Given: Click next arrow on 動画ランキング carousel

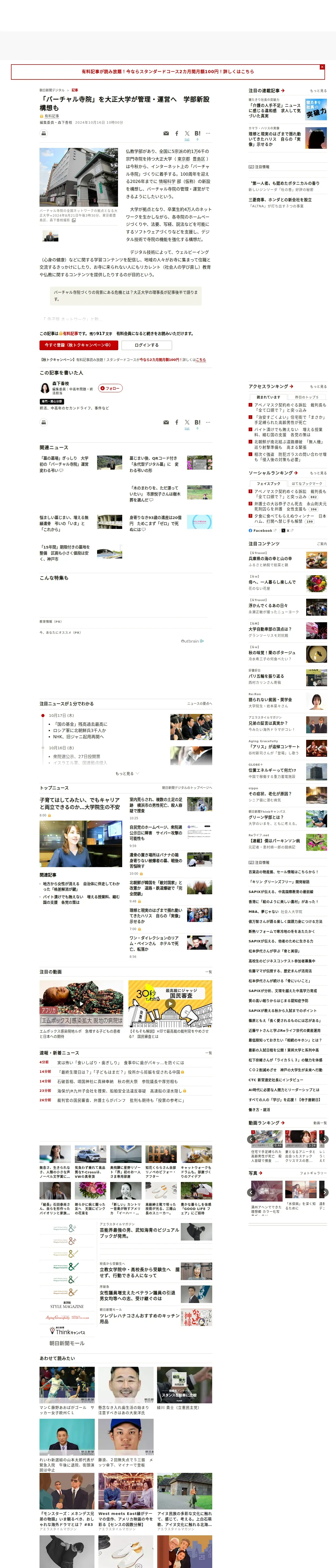Looking at the screenshot, I should pos(324,1139).
